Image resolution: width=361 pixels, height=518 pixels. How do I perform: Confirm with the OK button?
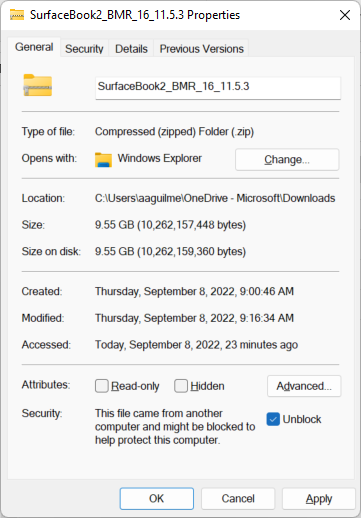(157, 499)
